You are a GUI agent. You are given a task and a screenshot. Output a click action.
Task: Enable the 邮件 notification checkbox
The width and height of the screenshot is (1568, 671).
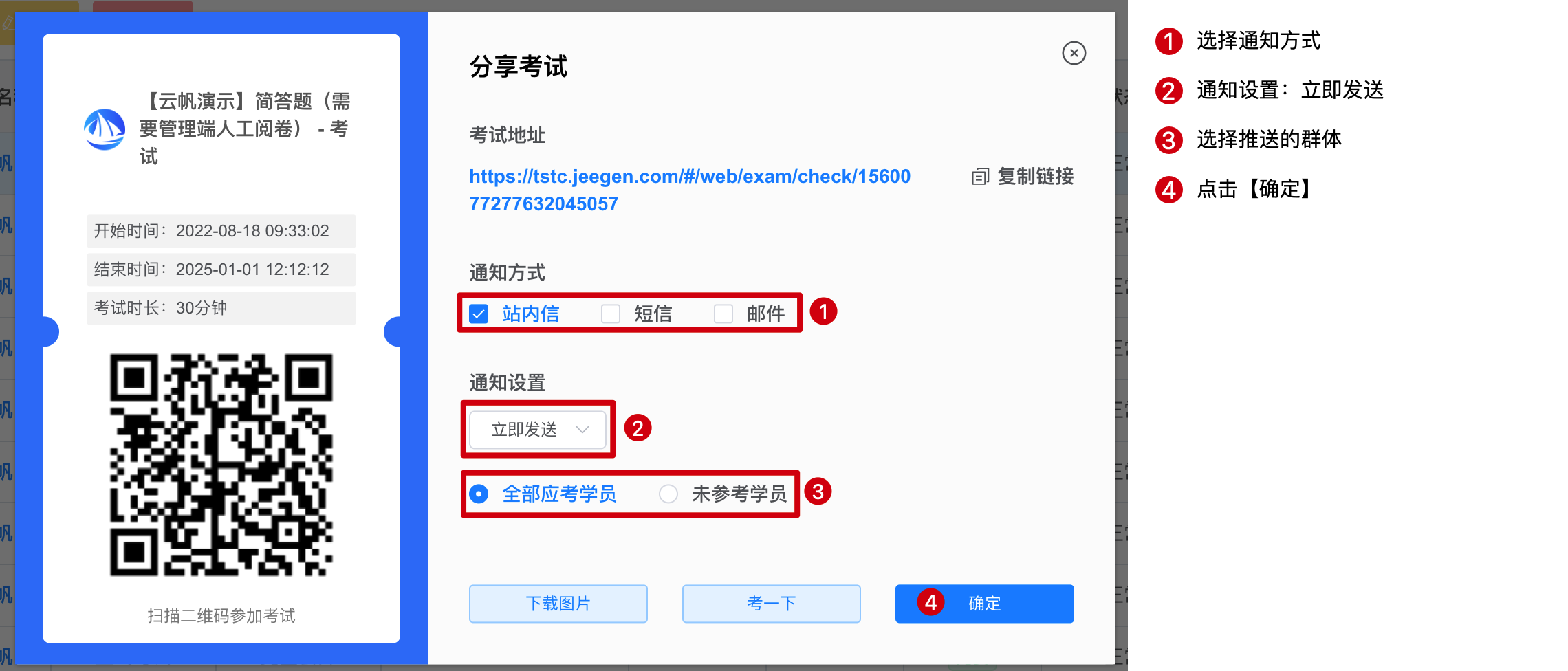click(723, 314)
